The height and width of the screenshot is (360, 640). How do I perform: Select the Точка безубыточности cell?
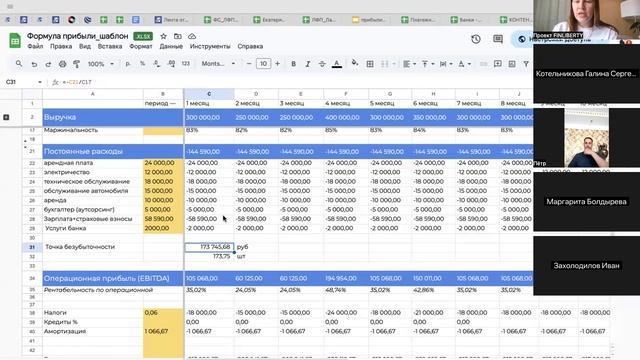tap(93, 247)
